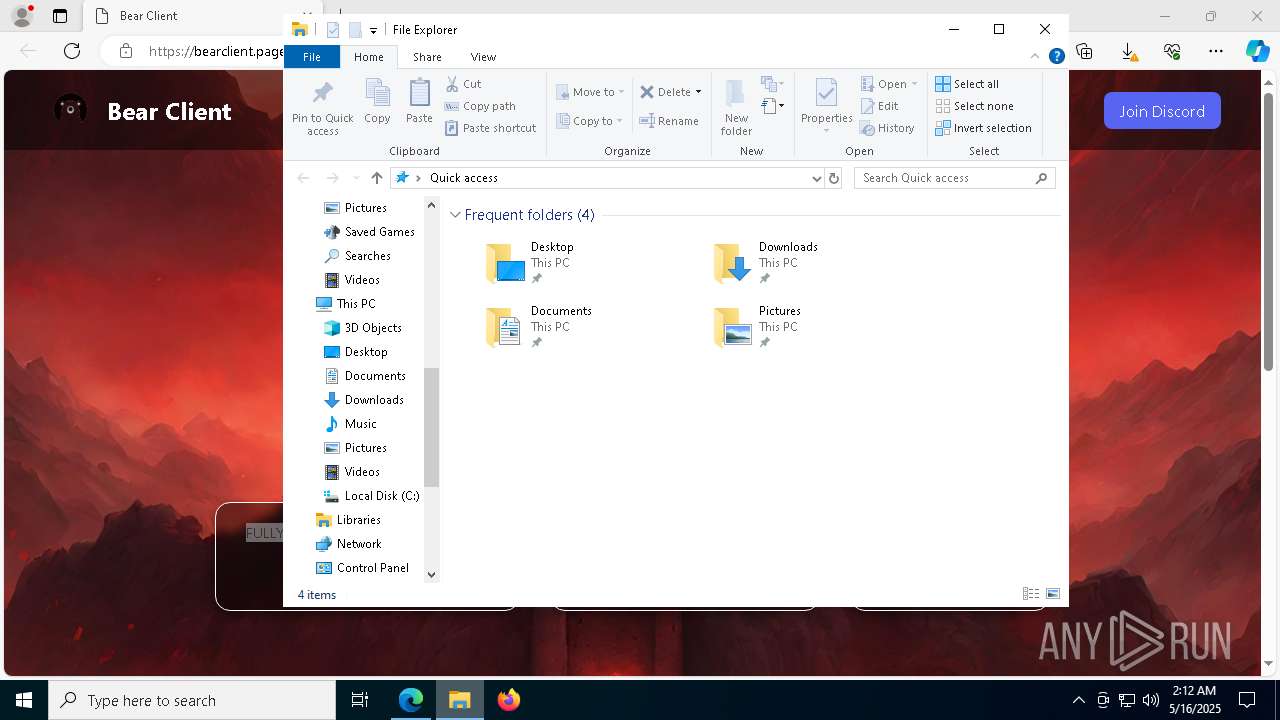The image size is (1280, 720).
Task: Open file History command
Action: [887, 128]
